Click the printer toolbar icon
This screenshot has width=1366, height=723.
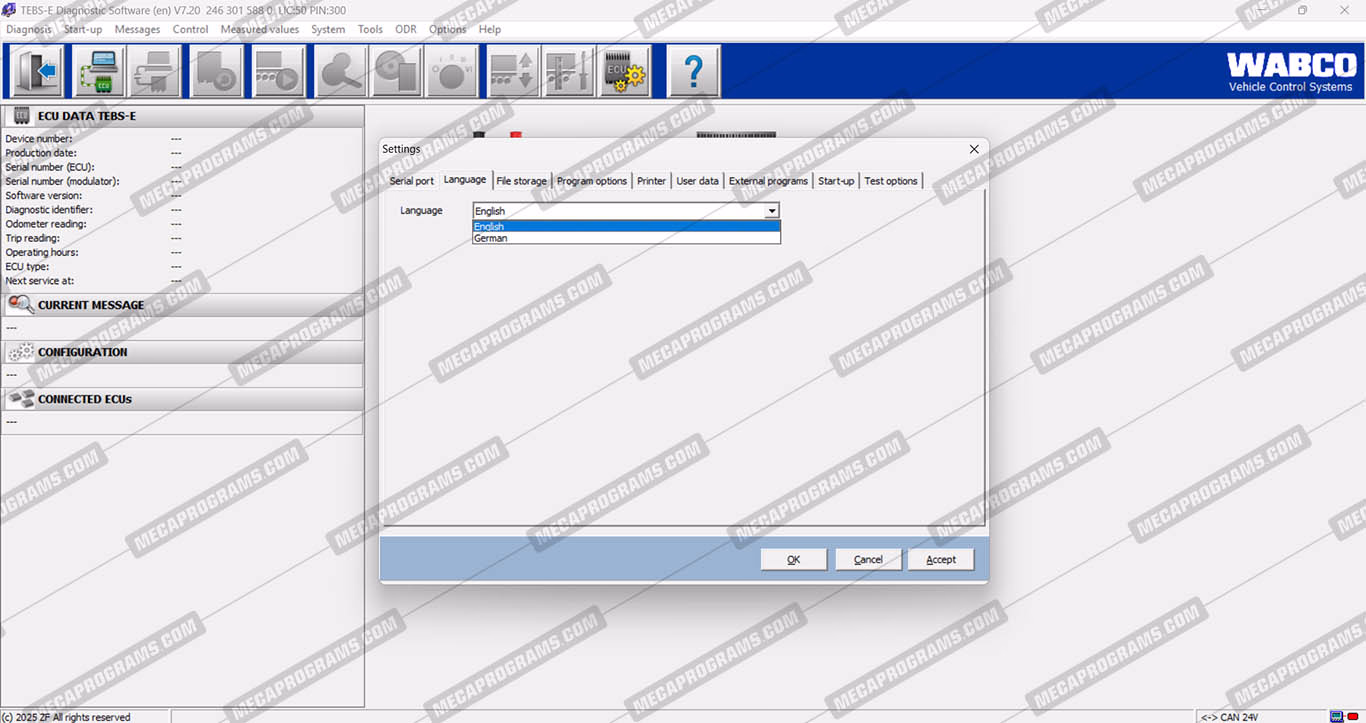156,72
